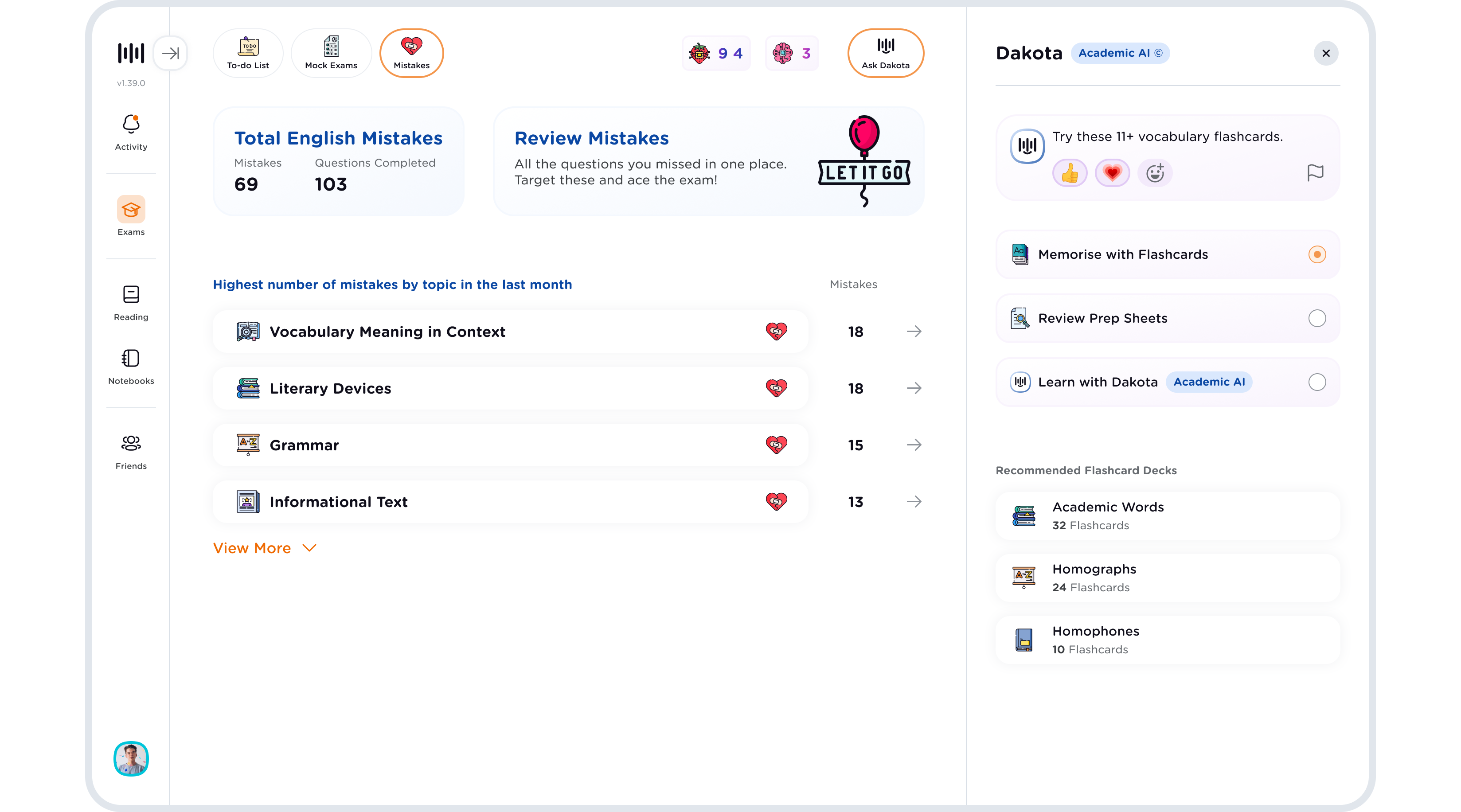The width and height of the screenshot is (1461, 812).
Task: Open Grammar topic row
Action: (511, 445)
